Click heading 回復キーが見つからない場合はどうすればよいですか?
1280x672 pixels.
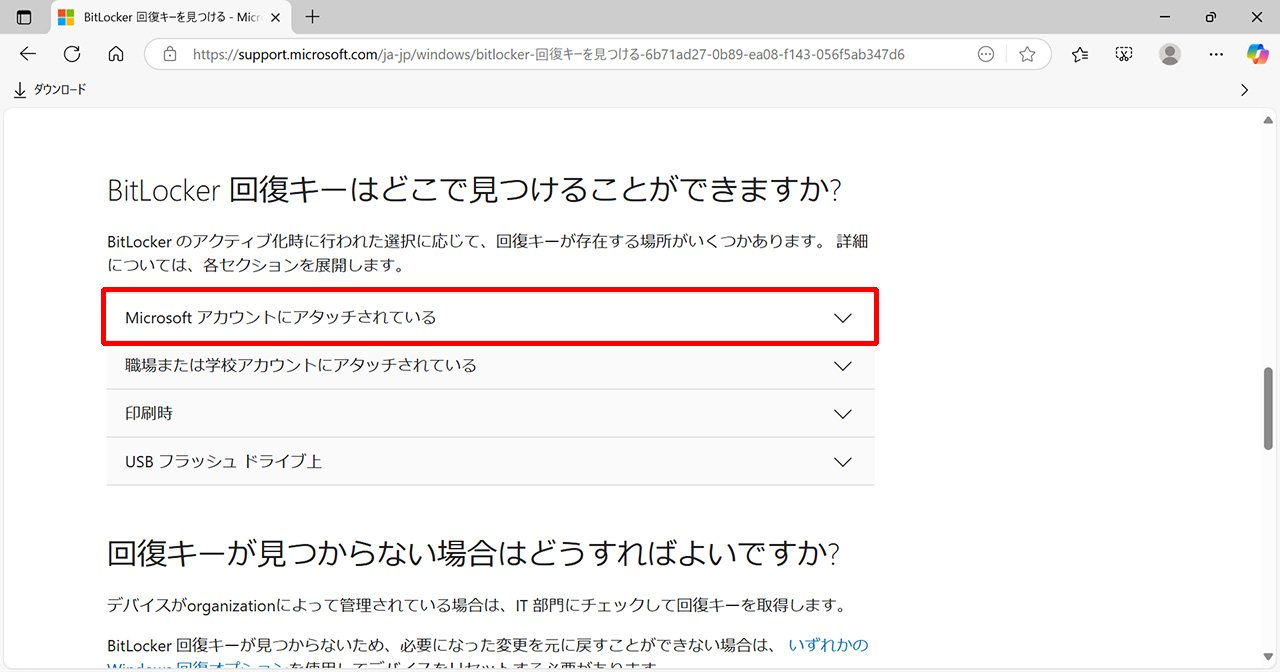tap(473, 553)
